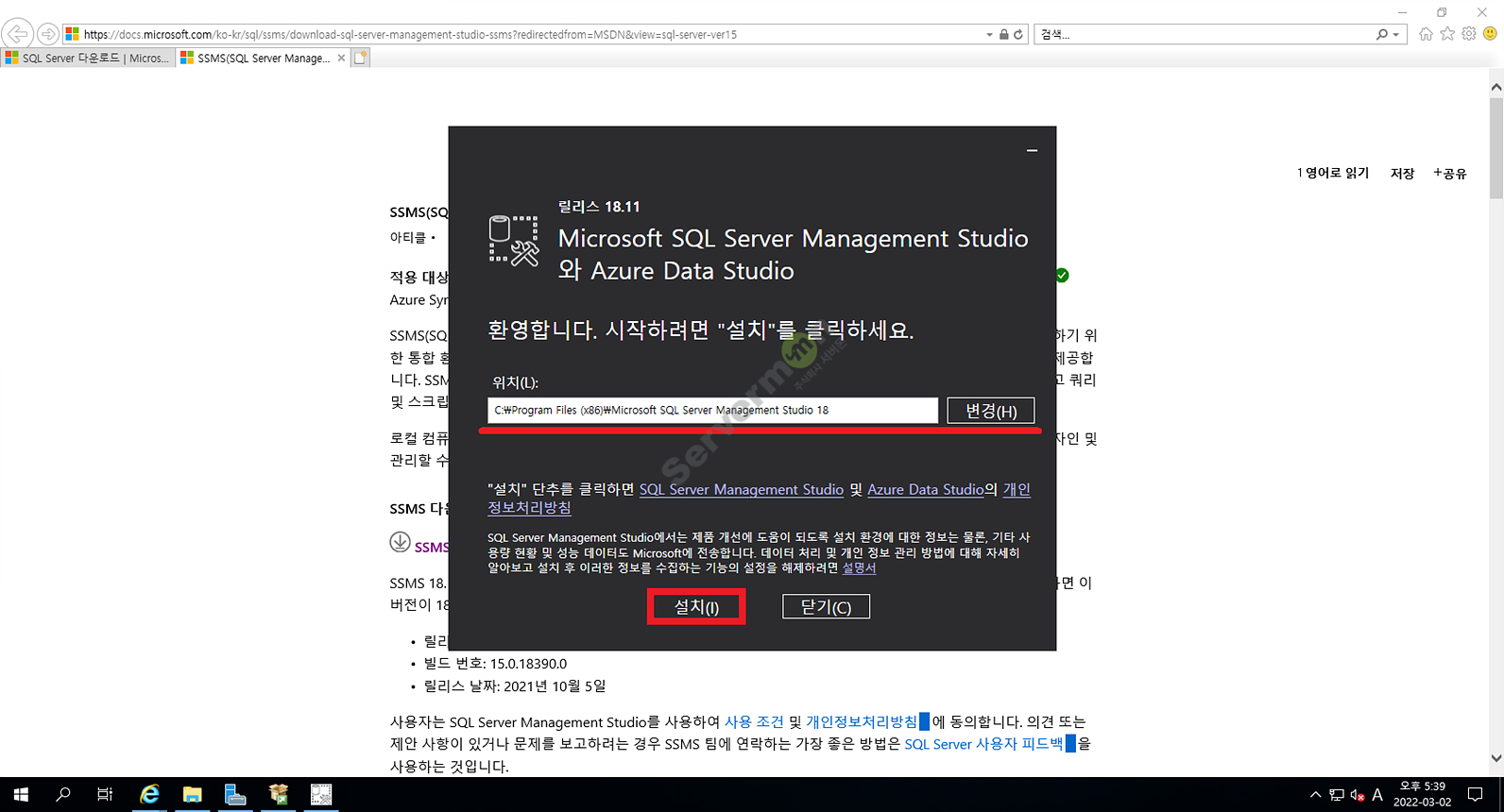Click the Close 닫기(C) button
The height and width of the screenshot is (812, 1504).
[826, 607]
